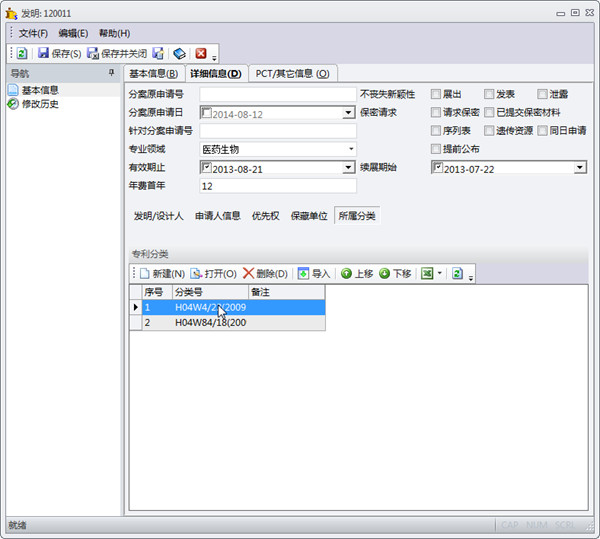Pin the 导航 navigation panel
This screenshot has height=539, width=600.
coord(111,72)
